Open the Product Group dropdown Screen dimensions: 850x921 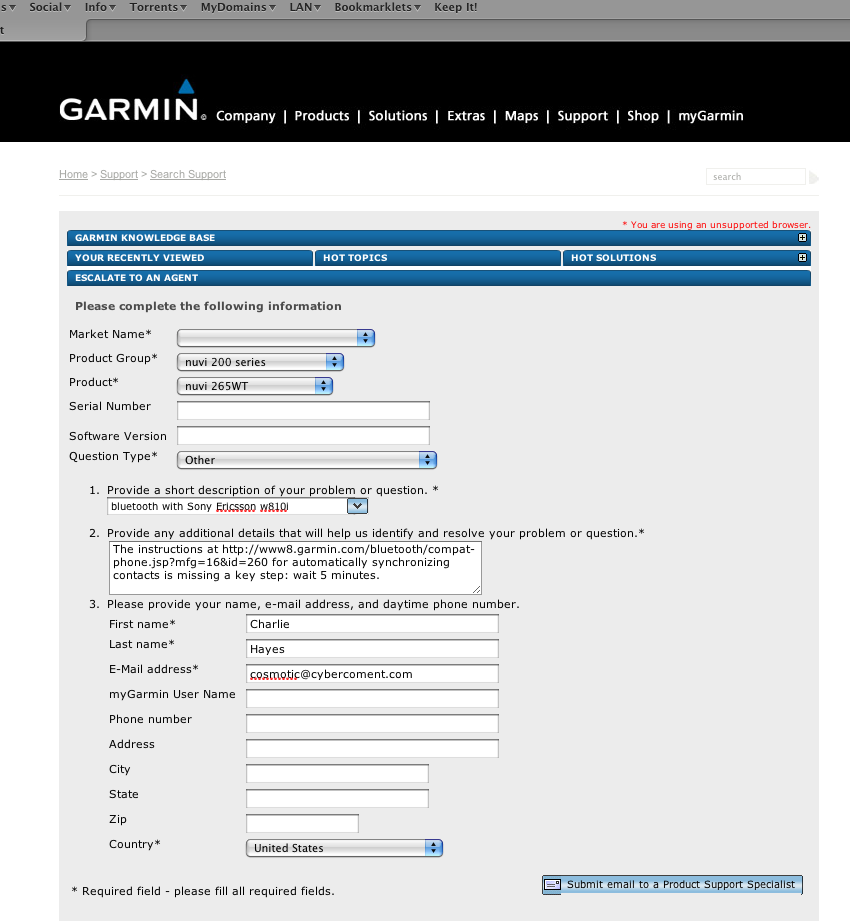[x=260, y=362]
